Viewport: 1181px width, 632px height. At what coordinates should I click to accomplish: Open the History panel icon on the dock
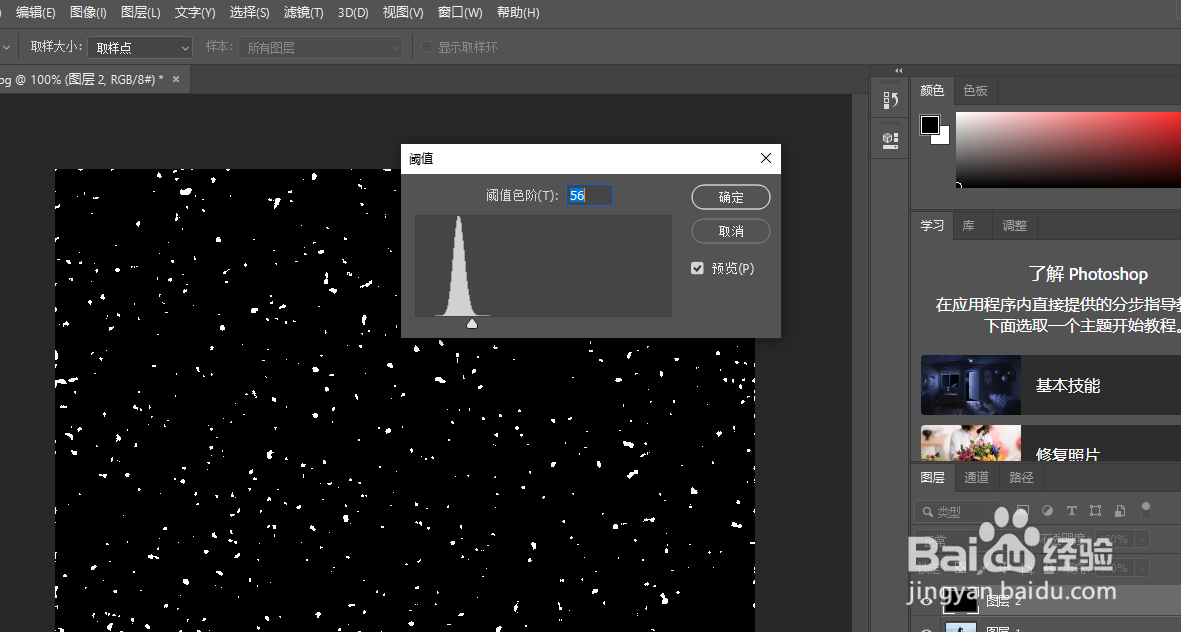click(889, 99)
